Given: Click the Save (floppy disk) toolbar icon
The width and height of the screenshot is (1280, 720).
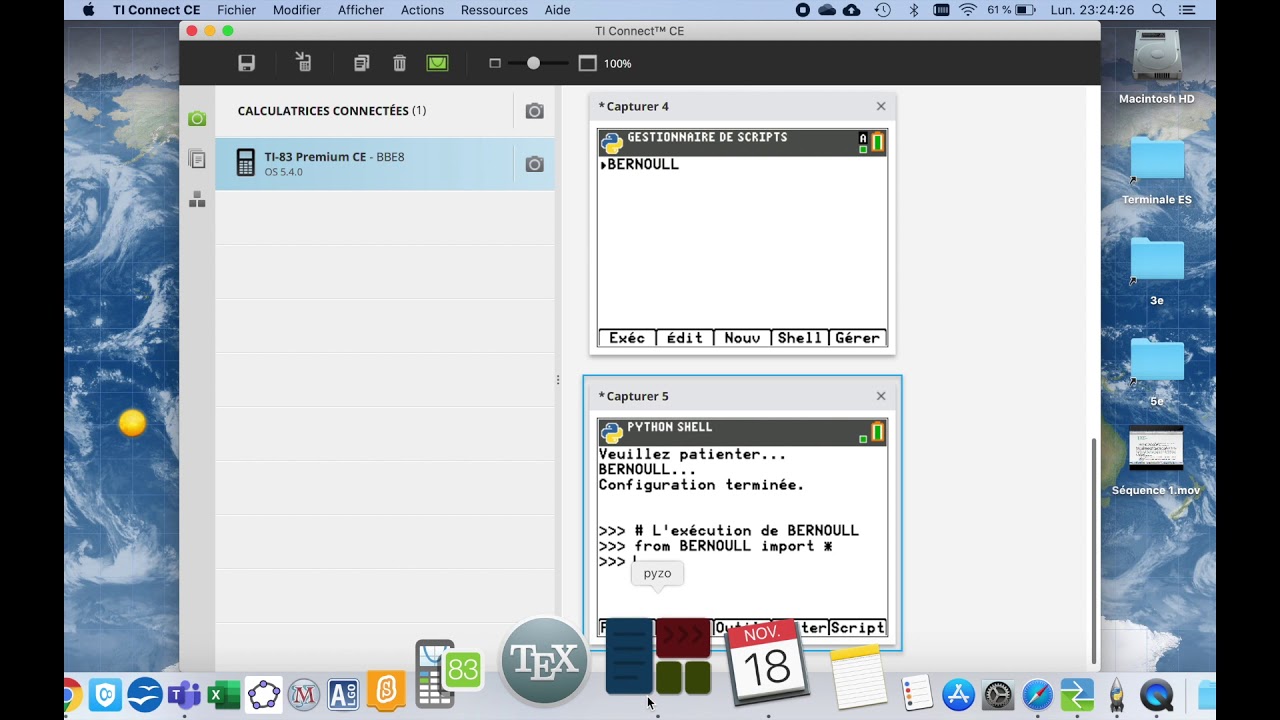Looking at the screenshot, I should point(247,63).
